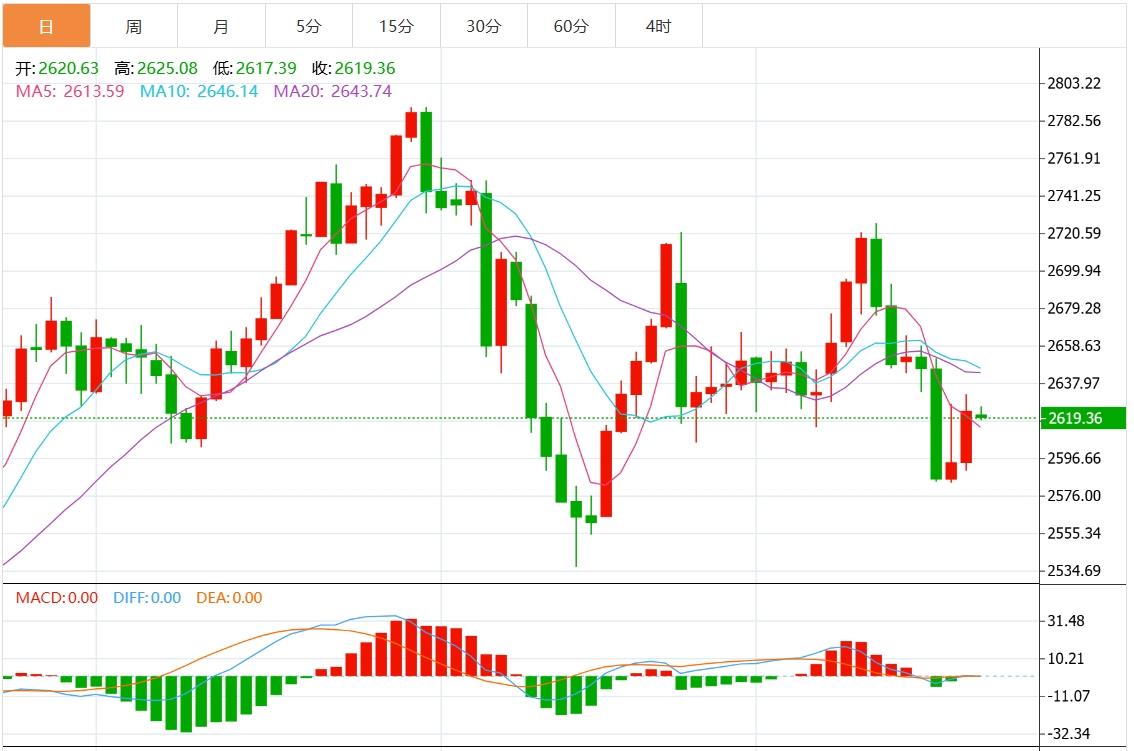Select the DEA indicator label
Image resolution: width=1134 pixels, height=751 pixels.
pyautogui.click(x=229, y=598)
